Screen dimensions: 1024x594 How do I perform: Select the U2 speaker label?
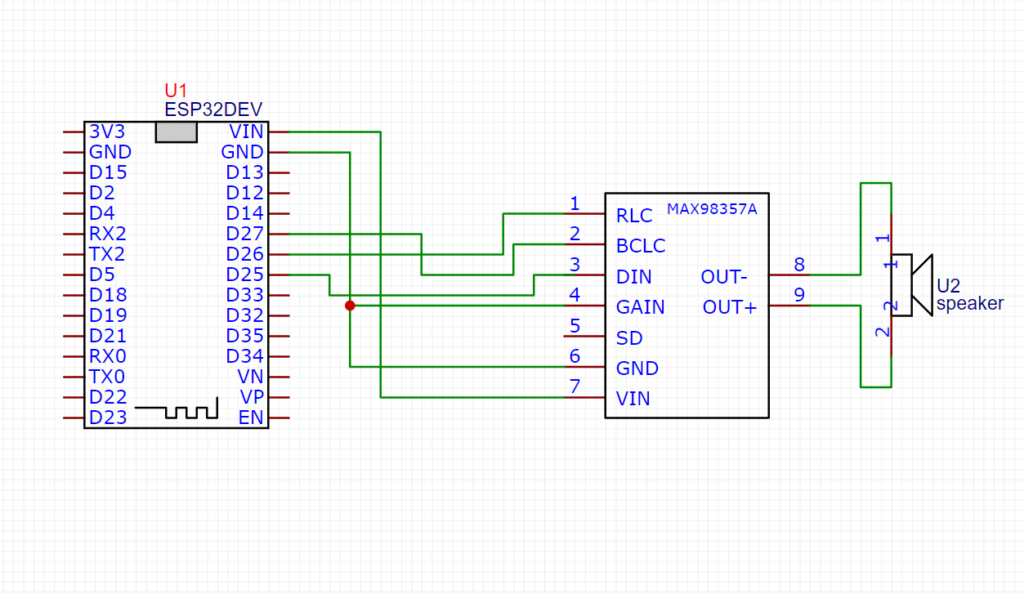coord(970,294)
